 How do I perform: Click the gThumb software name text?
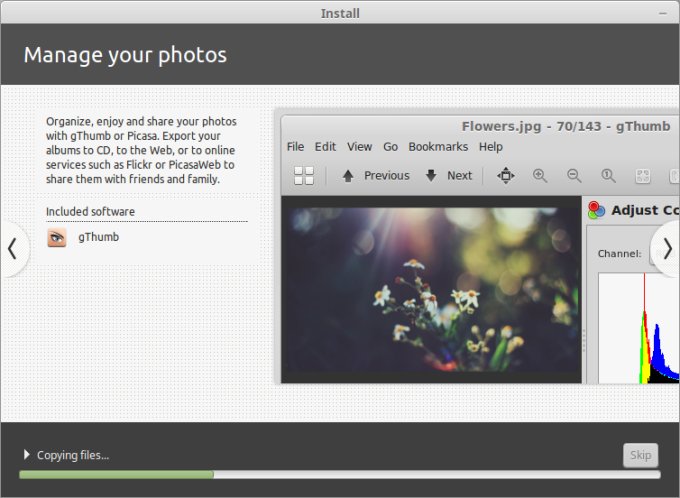(x=98, y=237)
